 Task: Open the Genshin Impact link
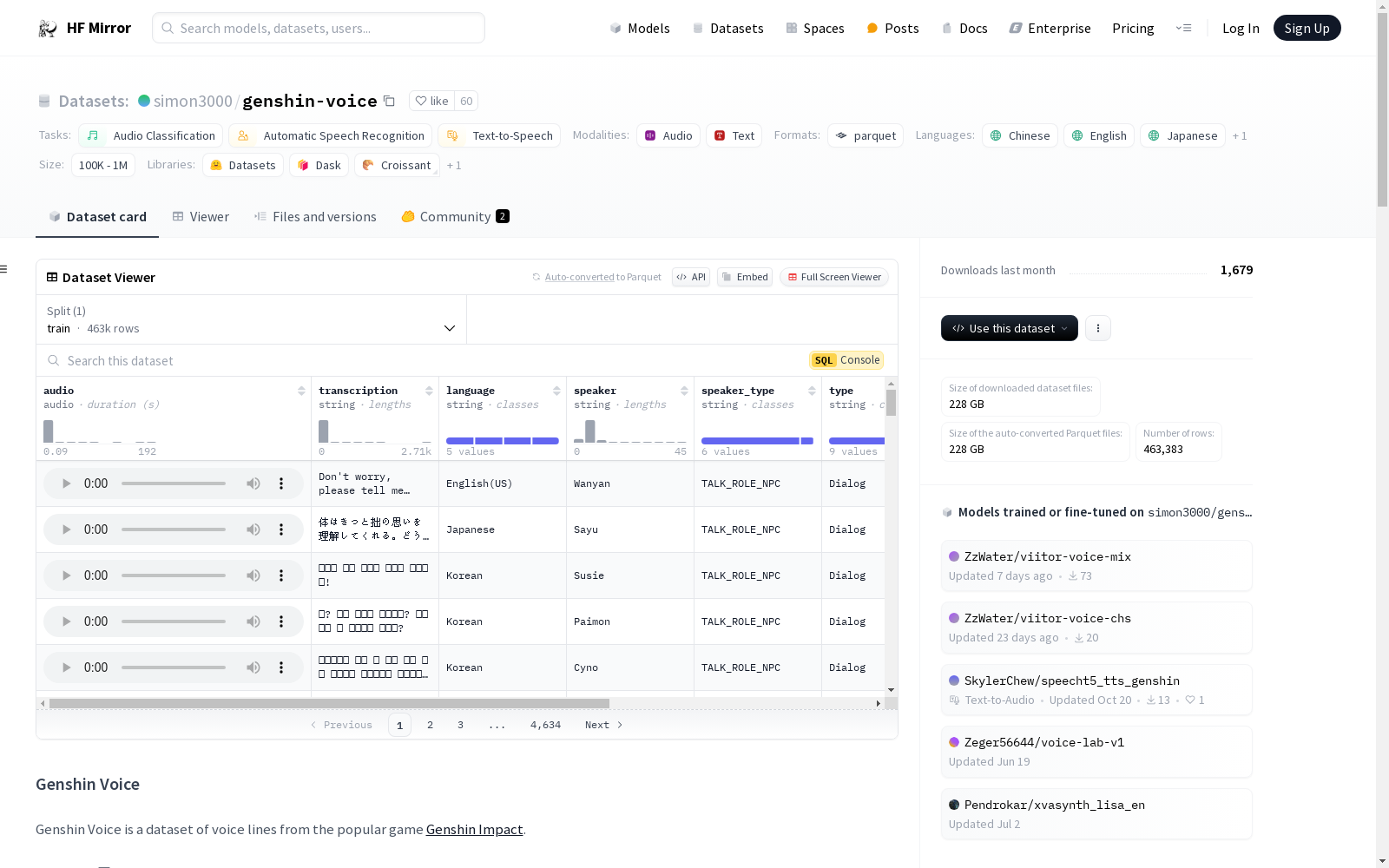point(474,830)
